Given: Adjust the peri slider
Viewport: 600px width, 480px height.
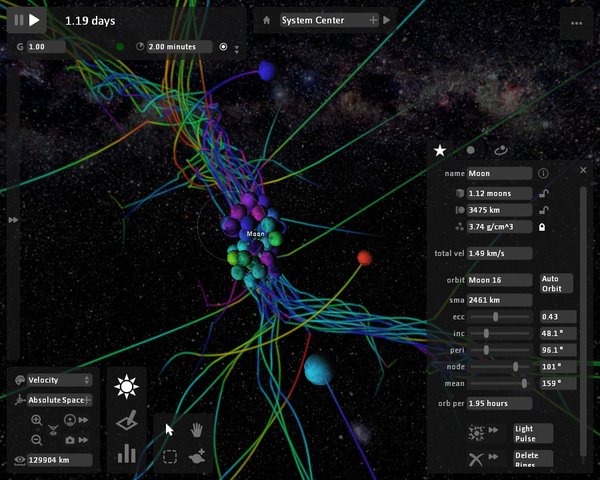Looking at the screenshot, I should 486,350.
